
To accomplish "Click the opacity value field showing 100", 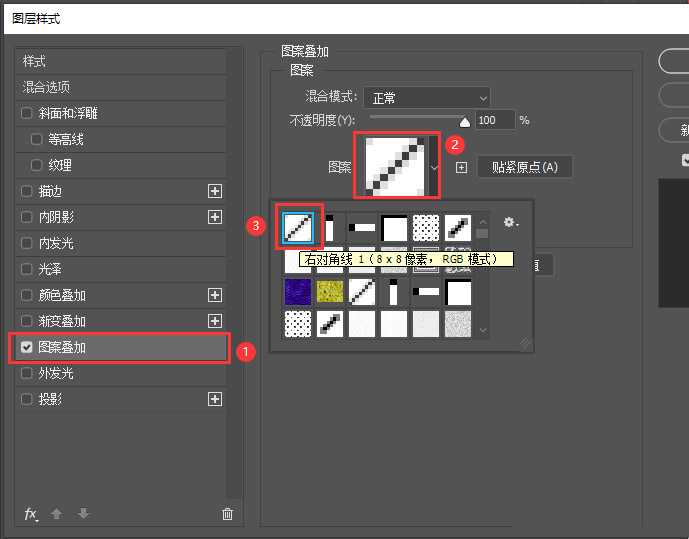I will click(x=494, y=120).
